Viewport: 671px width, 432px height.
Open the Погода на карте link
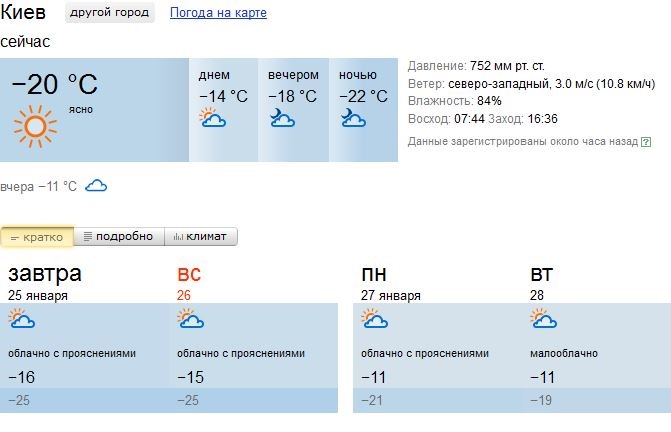[x=218, y=13]
